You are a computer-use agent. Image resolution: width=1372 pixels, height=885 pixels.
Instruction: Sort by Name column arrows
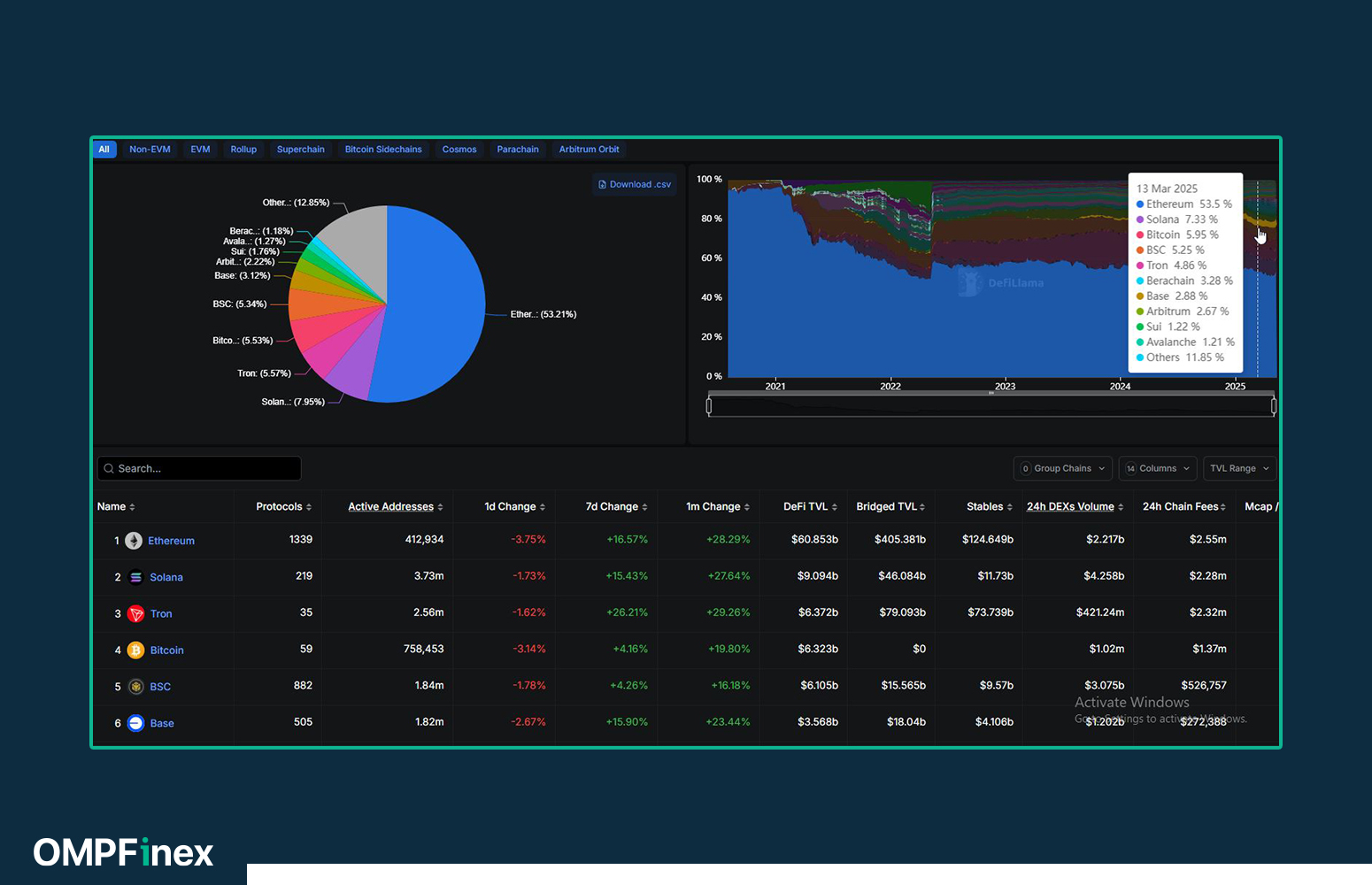click(132, 507)
